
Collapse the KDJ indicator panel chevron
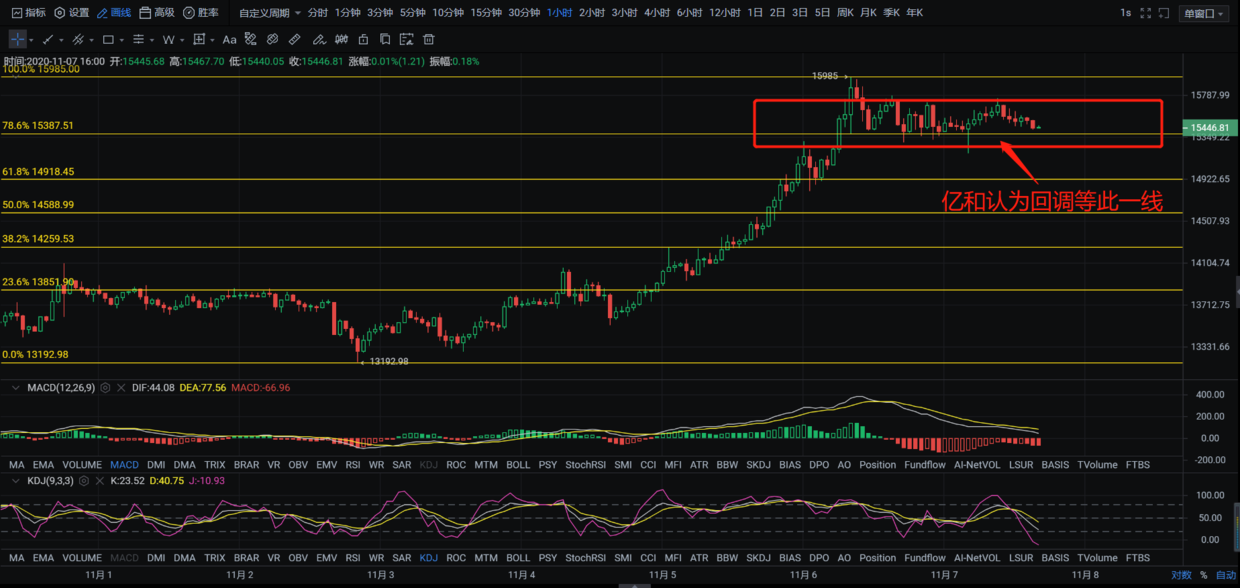click(x=14, y=481)
